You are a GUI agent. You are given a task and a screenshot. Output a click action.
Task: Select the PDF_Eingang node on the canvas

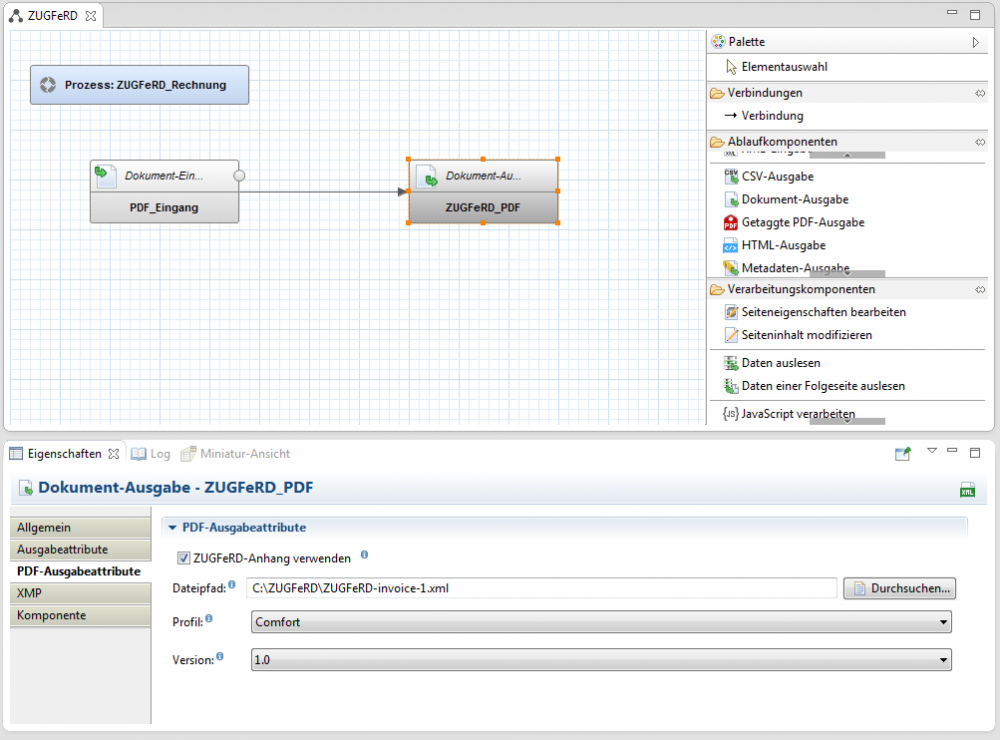(x=164, y=191)
